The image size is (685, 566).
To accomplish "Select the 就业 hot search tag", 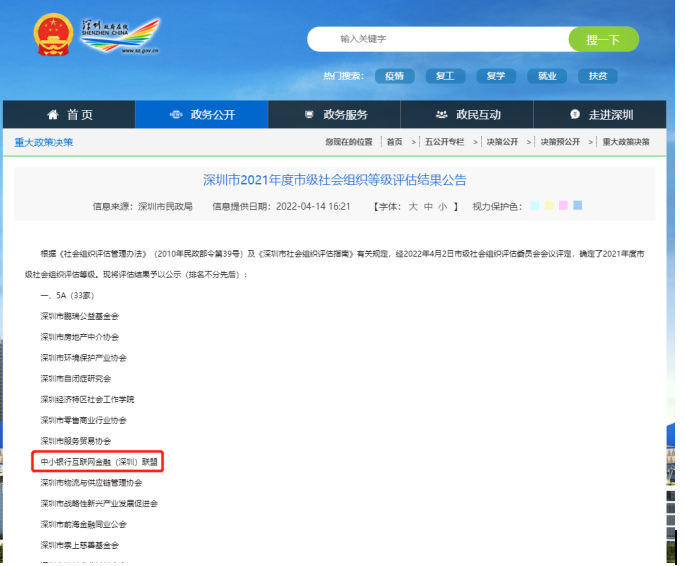I will (547, 76).
